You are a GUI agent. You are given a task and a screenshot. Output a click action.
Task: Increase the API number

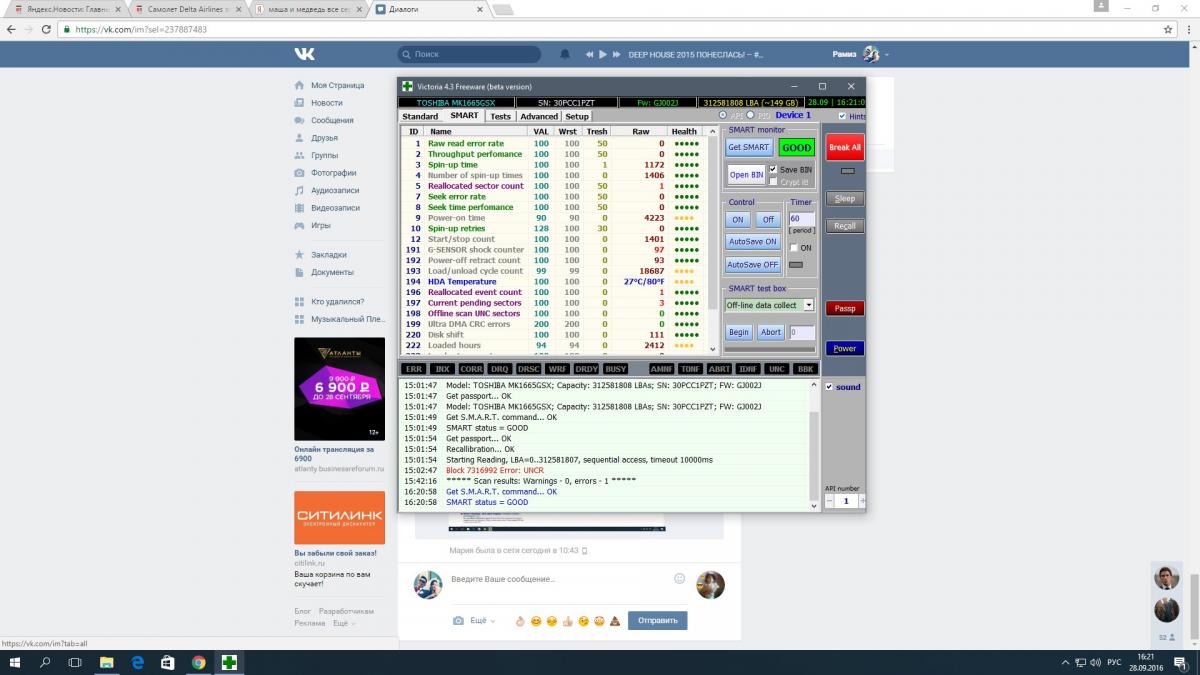pos(863,501)
